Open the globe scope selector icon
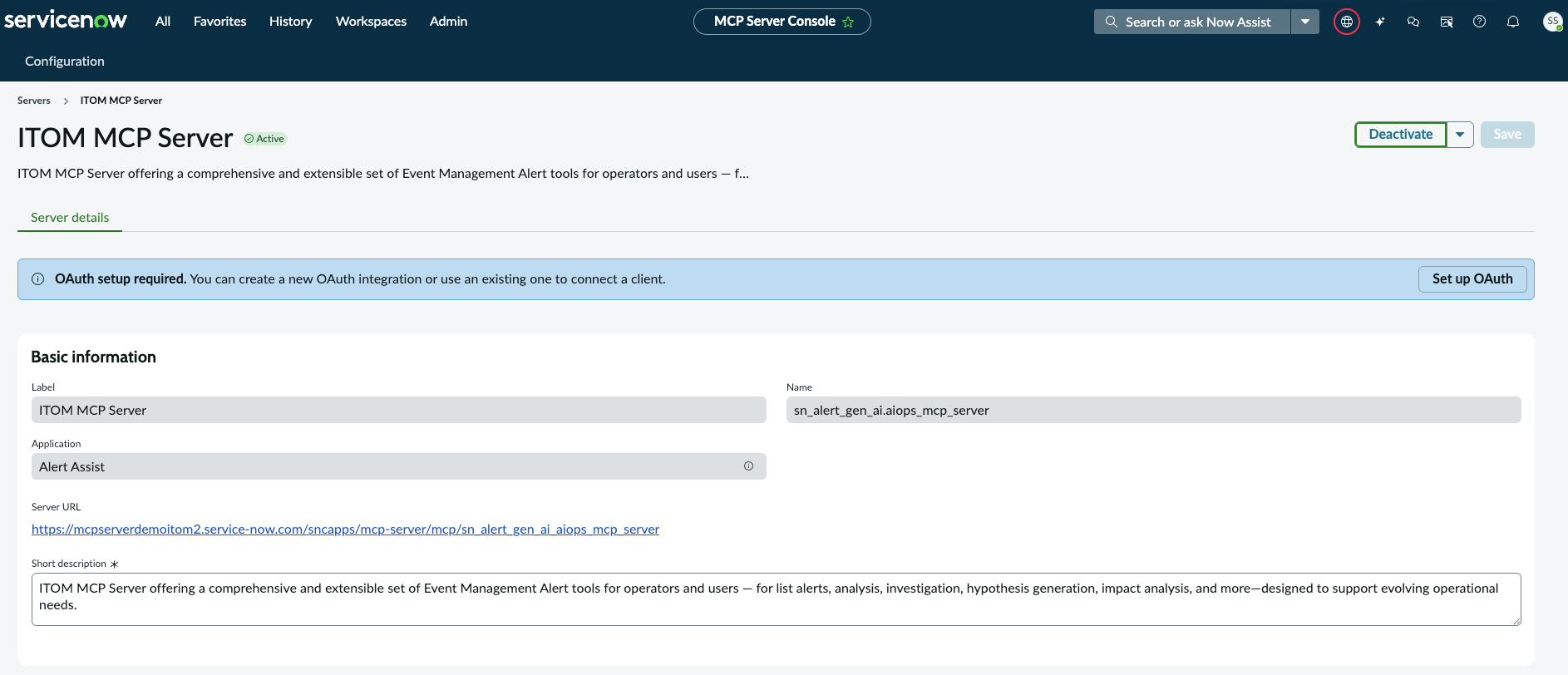 tap(1347, 22)
